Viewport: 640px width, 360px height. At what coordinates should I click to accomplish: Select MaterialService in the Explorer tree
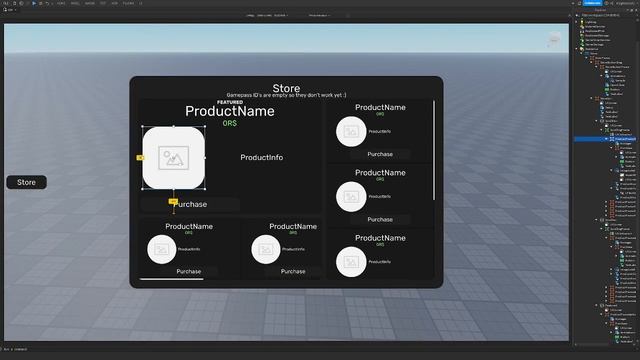pos(594,27)
